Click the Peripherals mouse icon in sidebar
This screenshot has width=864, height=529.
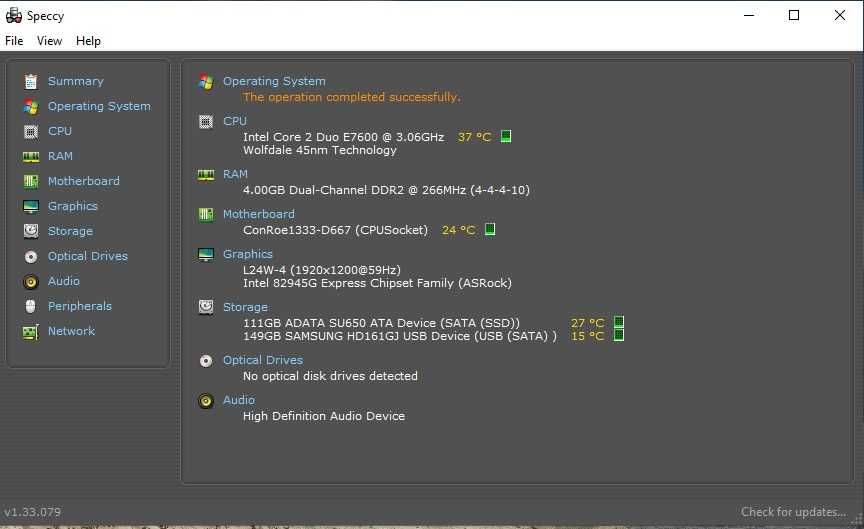(x=31, y=306)
